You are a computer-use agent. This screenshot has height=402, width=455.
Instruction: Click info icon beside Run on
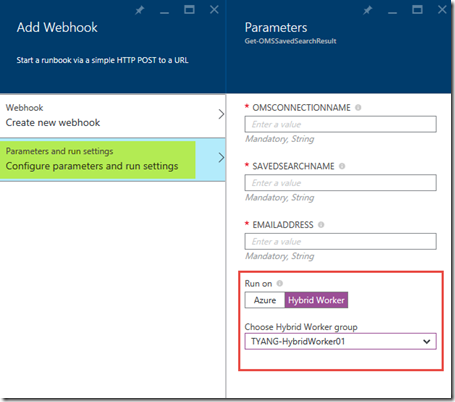click(x=280, y=283)
